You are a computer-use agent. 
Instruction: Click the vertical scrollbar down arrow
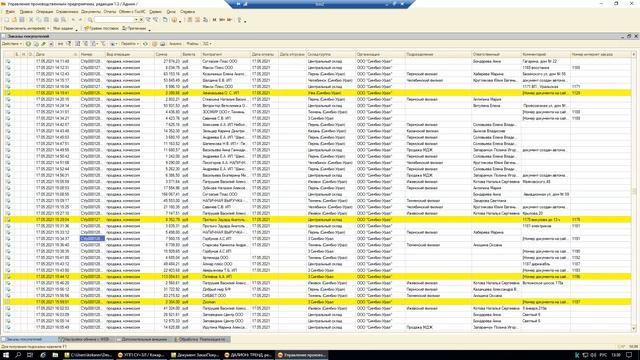click(634, 328)
